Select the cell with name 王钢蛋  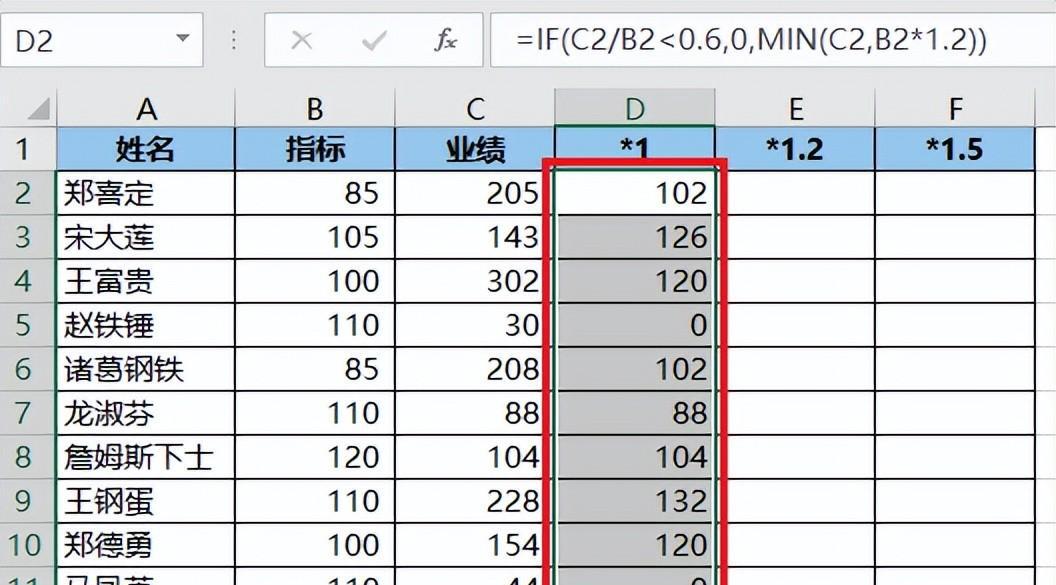(146, 501)
